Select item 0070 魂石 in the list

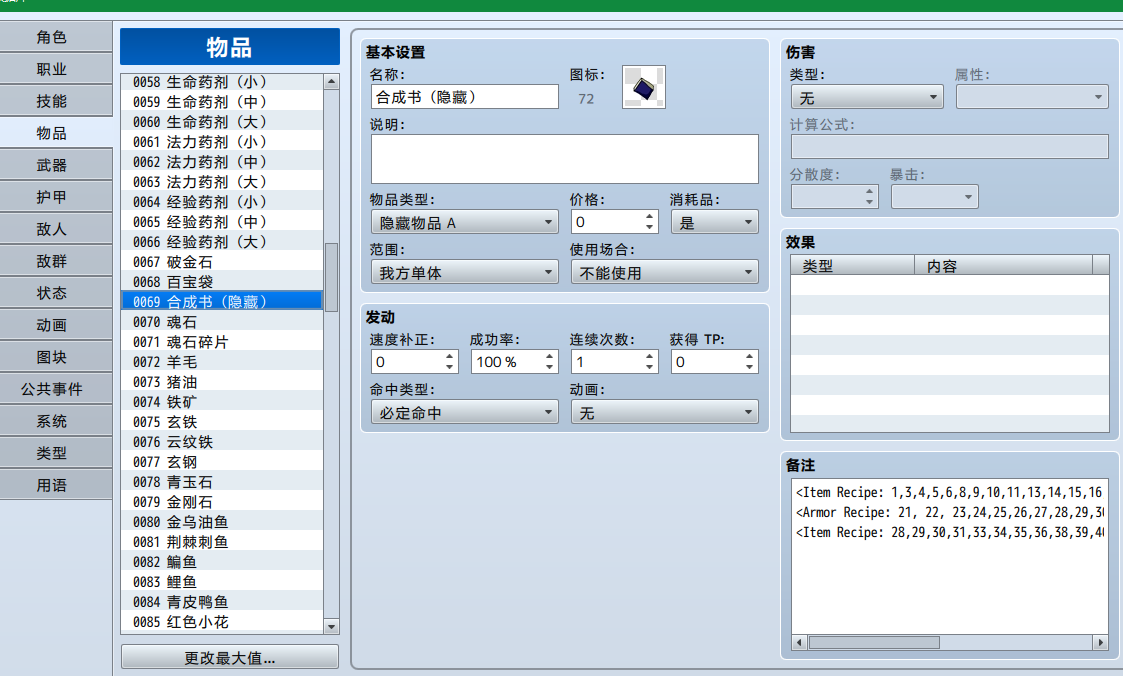click(222, 322)
